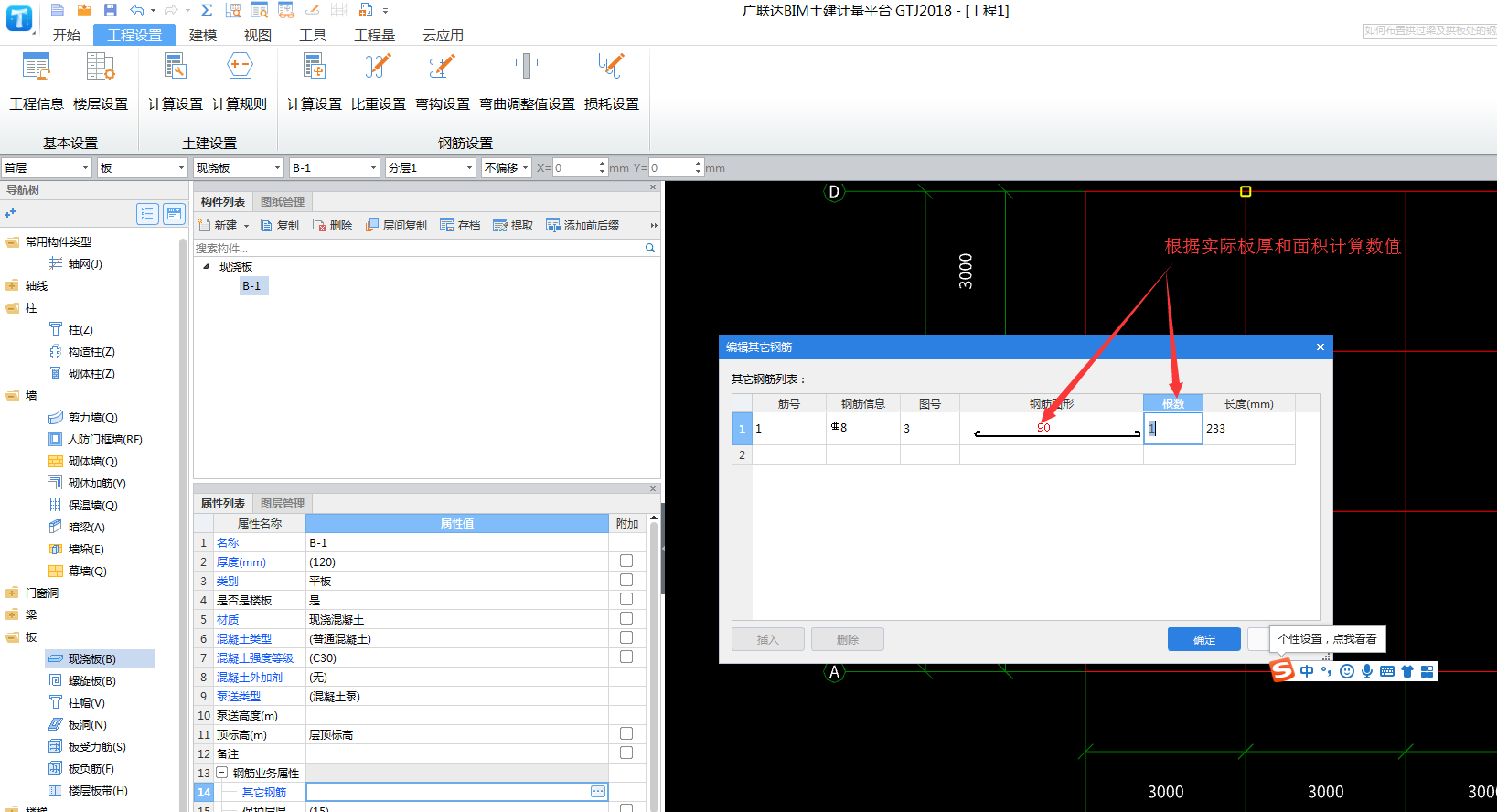Open 楼层设置 floor settings tool

pyautogui.click(x=101, y=82)
